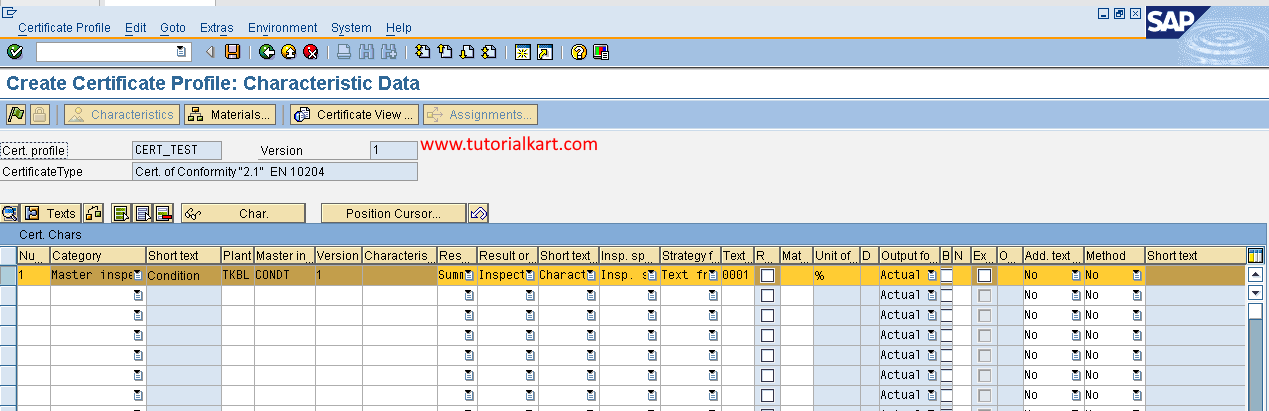Toggle R column checkbox in row 1
Image resolution: width=1269 pixels, height=411 pixels.
tap(767, 275)
